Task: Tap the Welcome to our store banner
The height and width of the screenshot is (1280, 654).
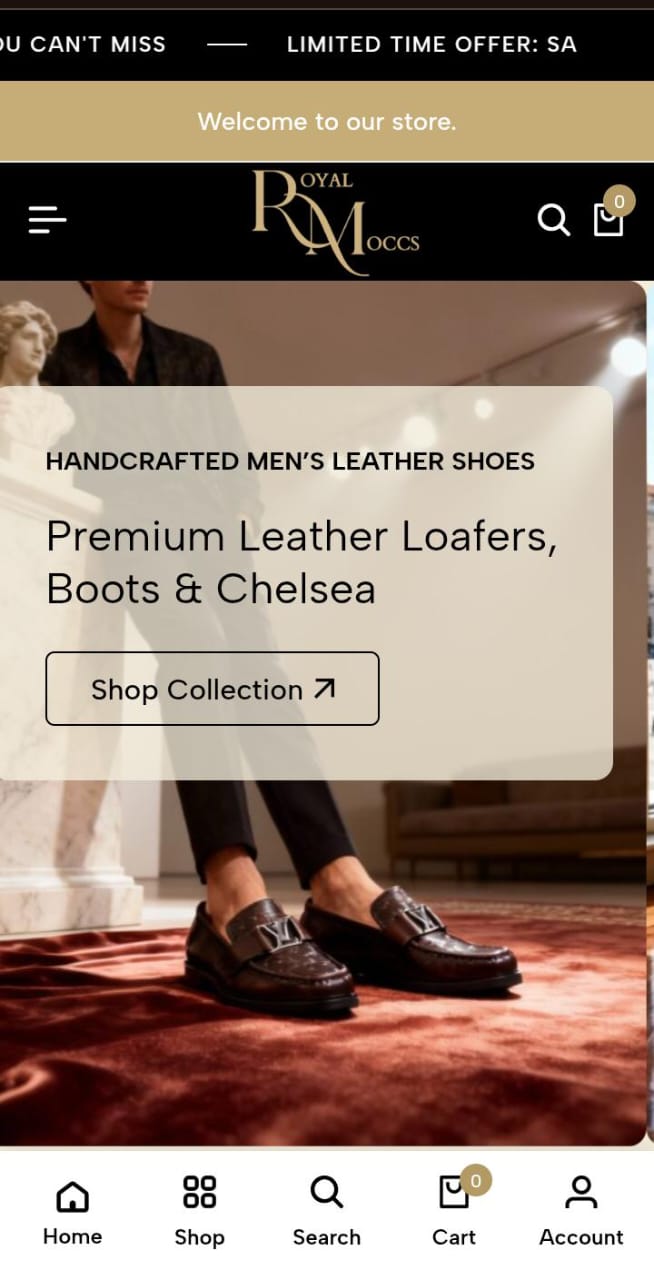Action: pyautogui.click(x=327, y=122)
